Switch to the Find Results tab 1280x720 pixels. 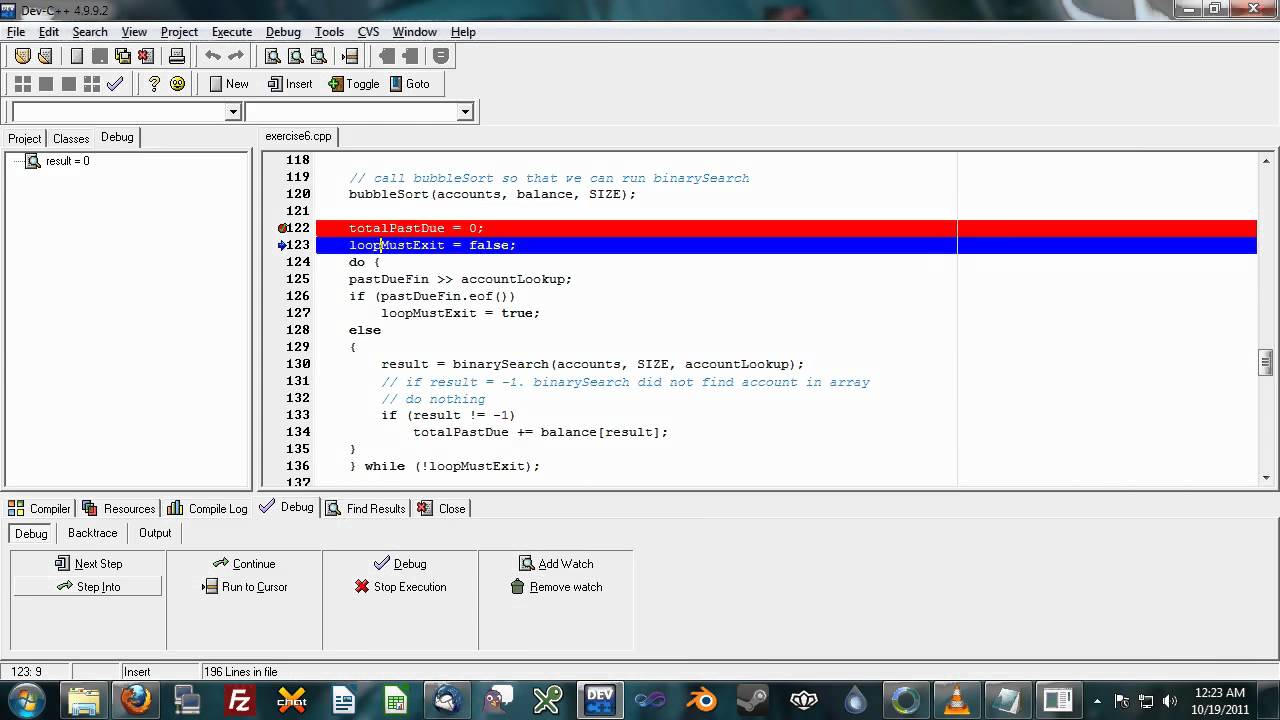click(365, 508)
